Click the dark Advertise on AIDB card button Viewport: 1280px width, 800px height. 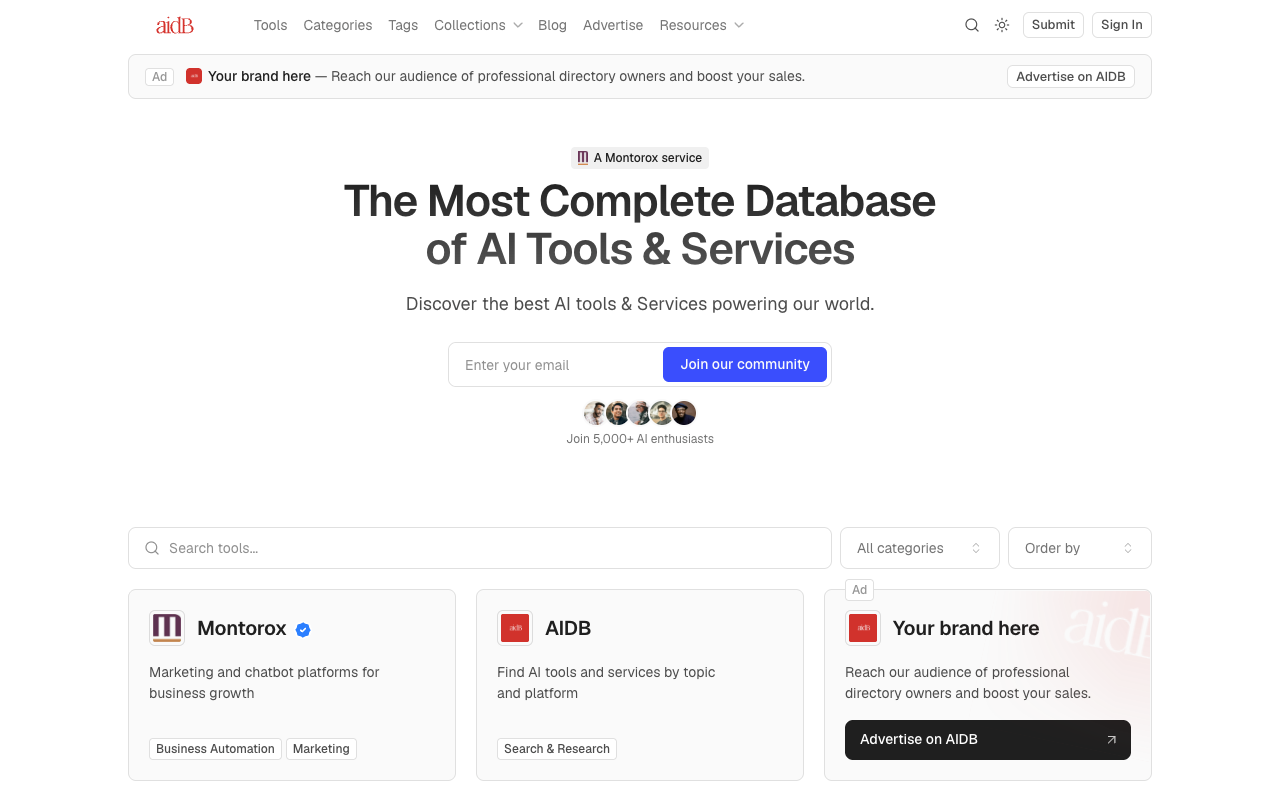[988, 740]
